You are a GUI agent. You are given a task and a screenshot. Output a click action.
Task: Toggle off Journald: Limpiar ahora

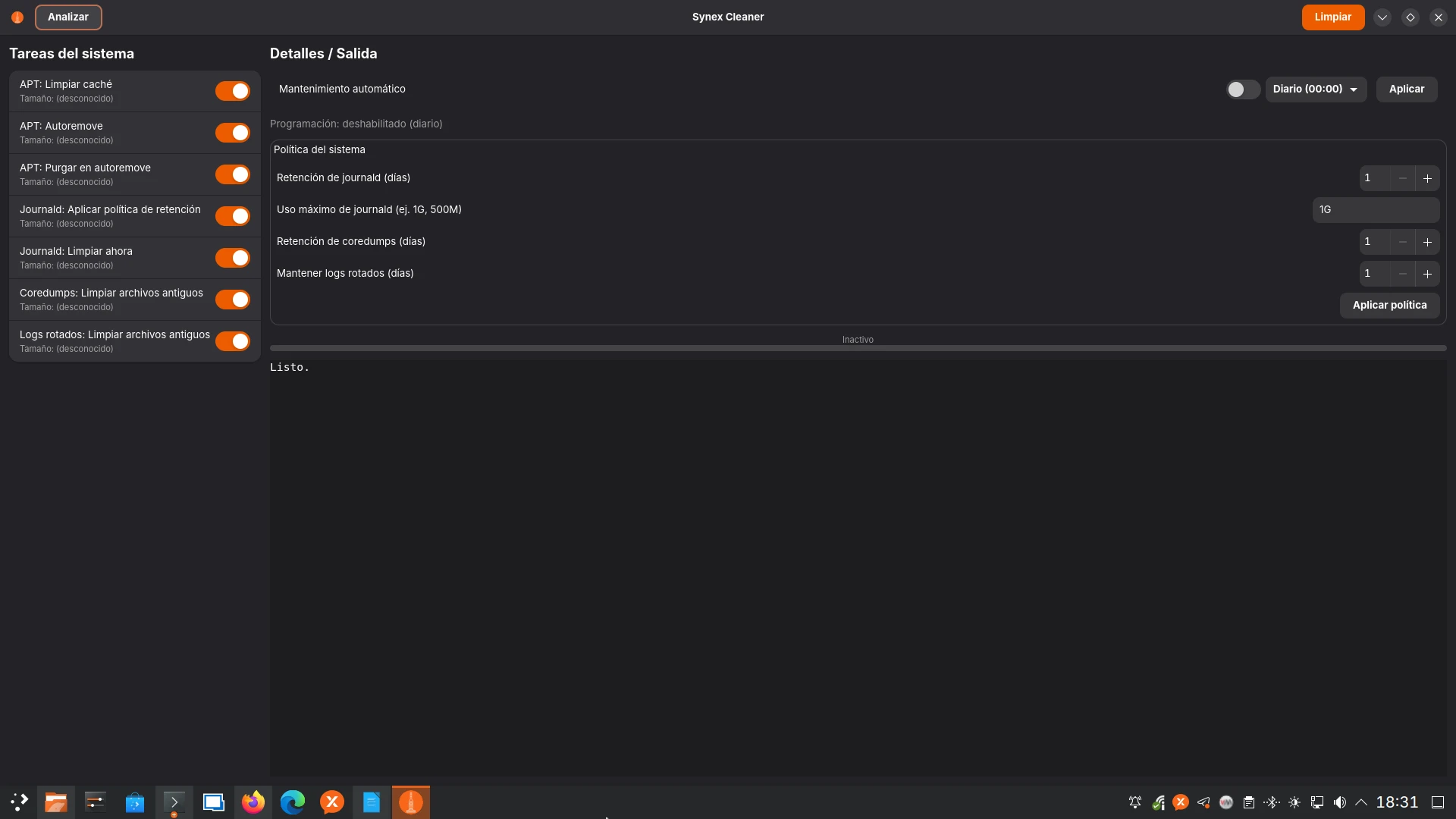coord(232,258)
